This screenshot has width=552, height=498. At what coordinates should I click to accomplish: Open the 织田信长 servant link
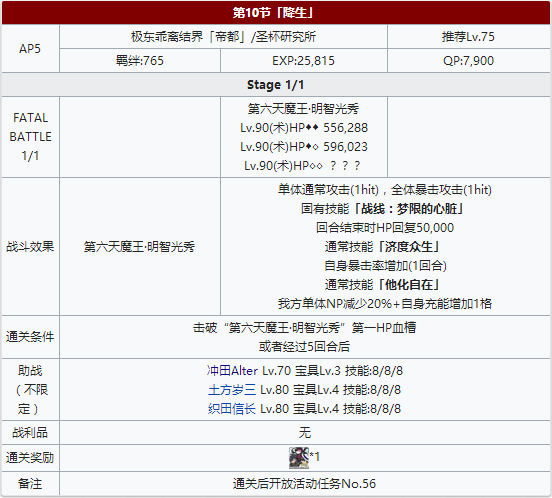pyautogui.click(x=232, y=409)
